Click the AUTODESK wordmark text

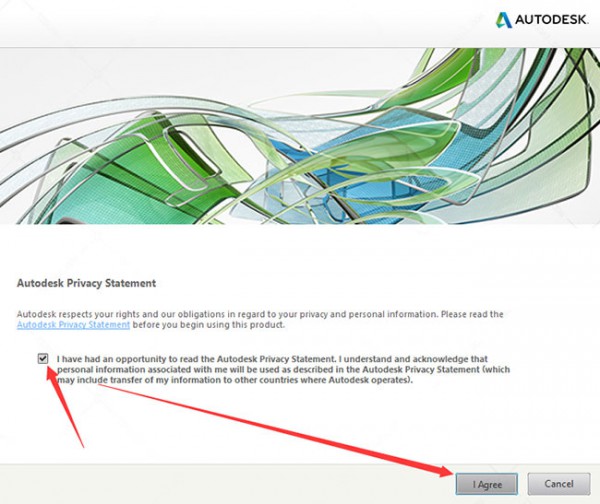pos(551,20)
